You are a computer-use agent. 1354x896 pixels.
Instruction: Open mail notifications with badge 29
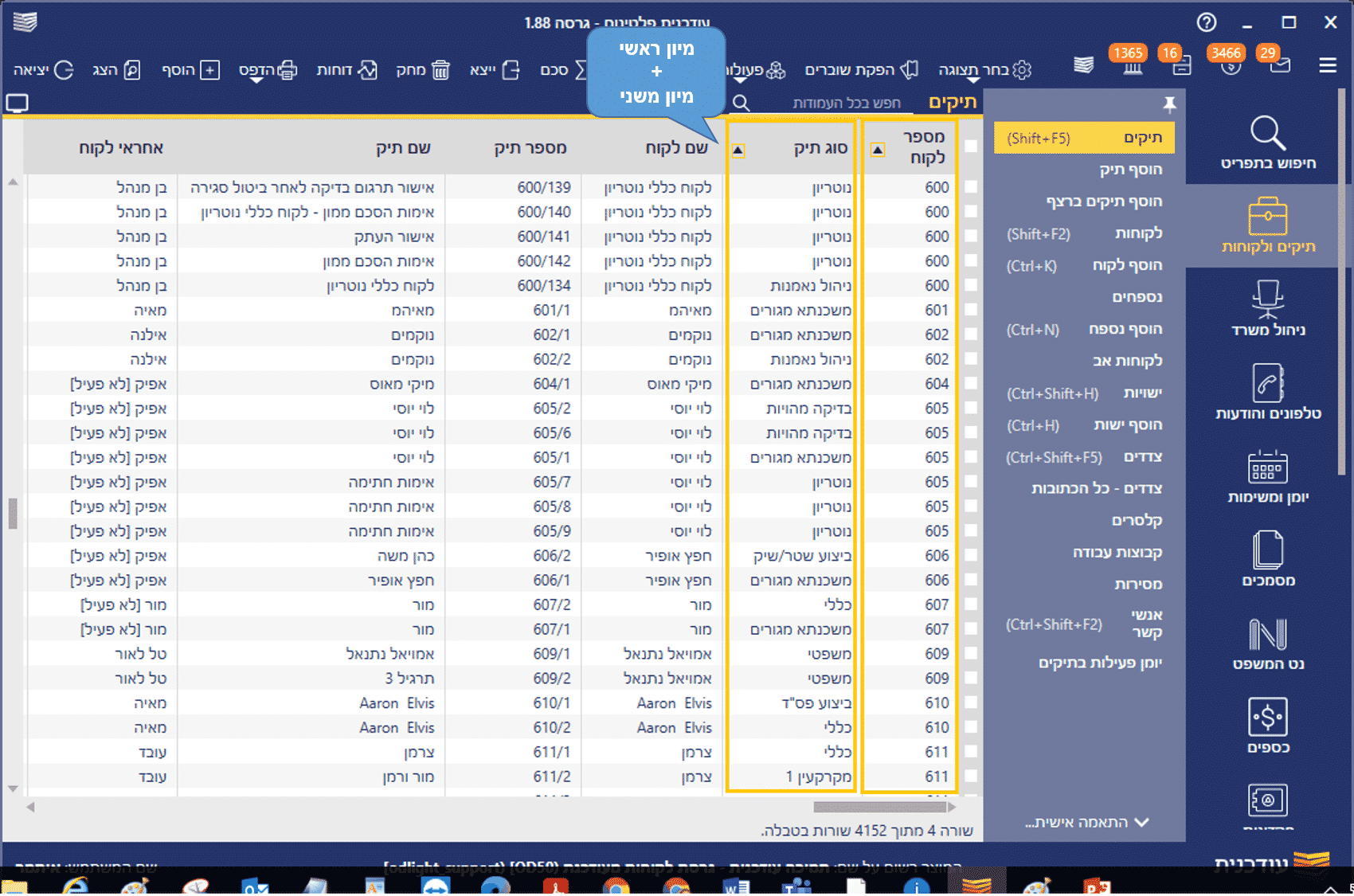1279,64
